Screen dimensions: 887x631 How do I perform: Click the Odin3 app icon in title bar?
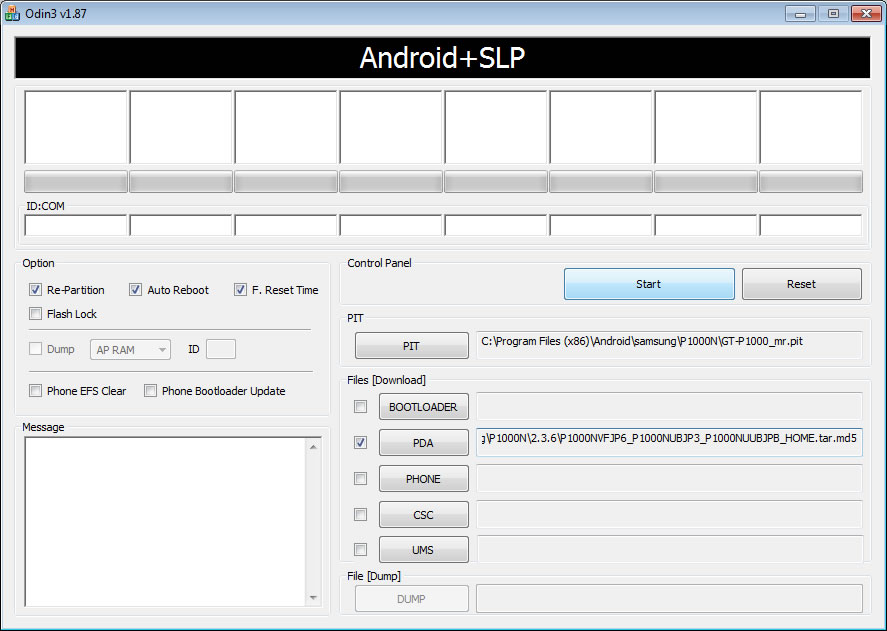click(11, 14)
